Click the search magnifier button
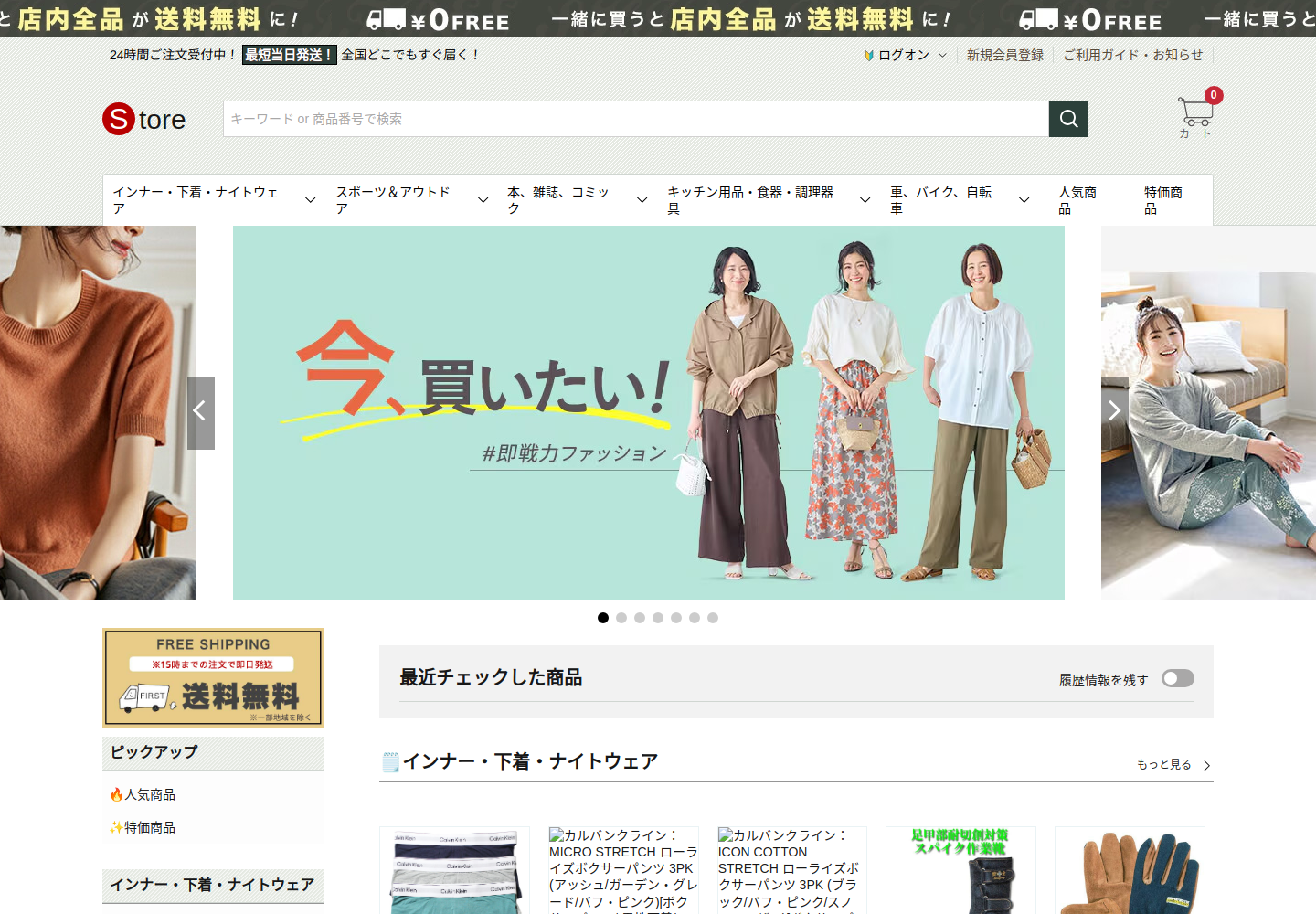1316x914 pixels. click(x=1068, y=119)
